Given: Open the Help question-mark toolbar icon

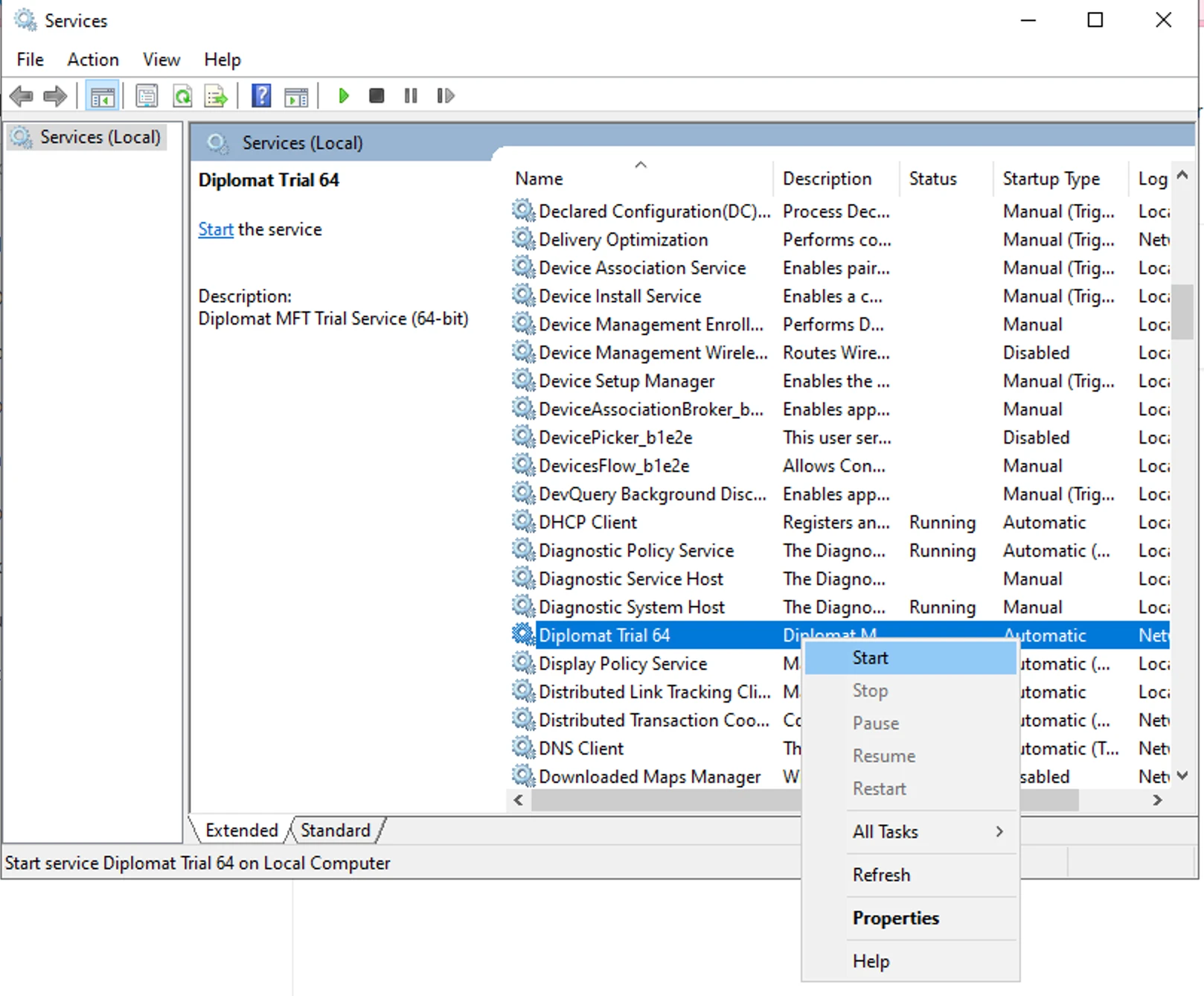Looking at the screenshot, I should [x=261, y=96].
